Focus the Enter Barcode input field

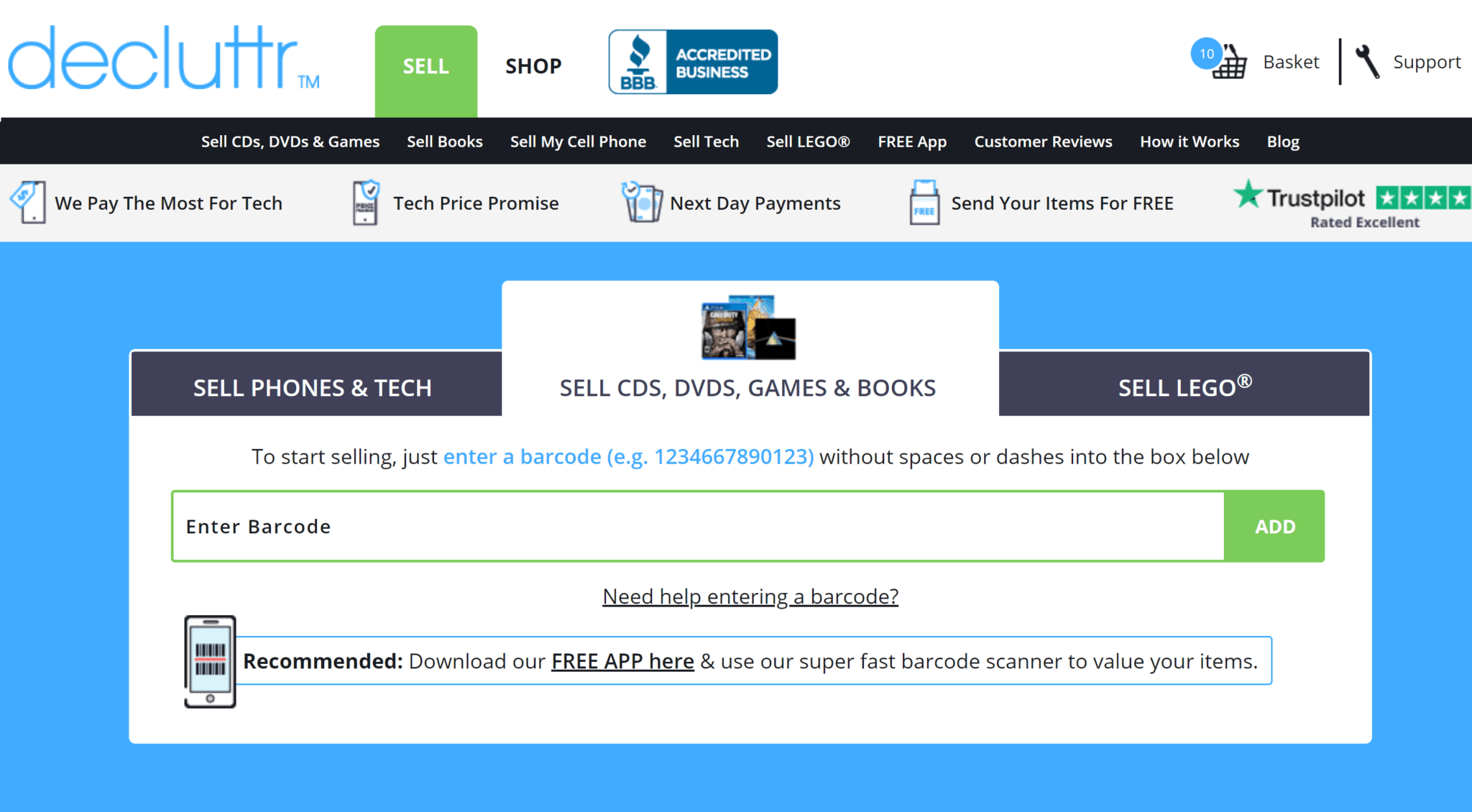coord(698,526)
